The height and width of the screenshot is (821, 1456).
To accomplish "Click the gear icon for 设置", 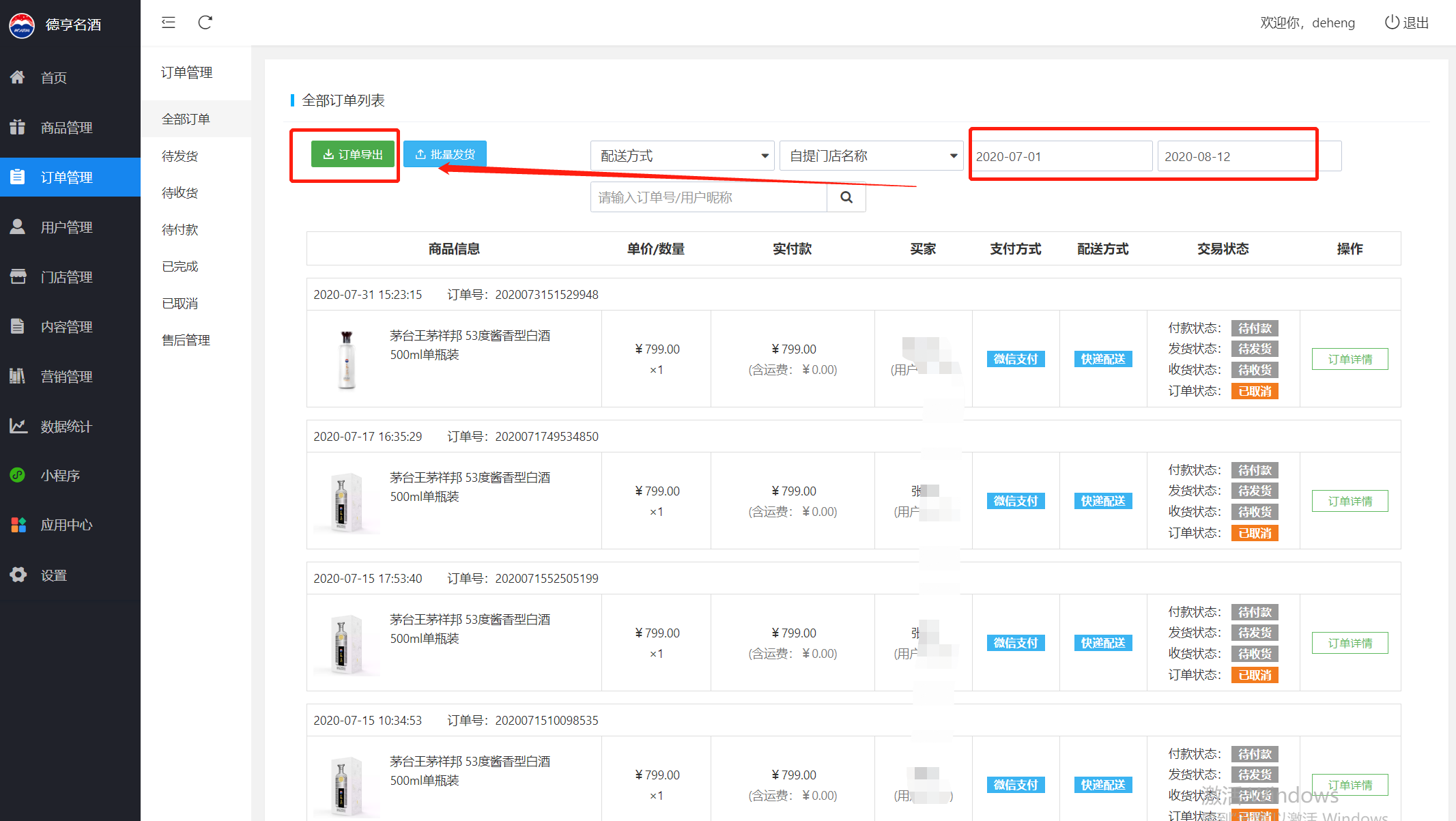I will [x=18, y=575].
